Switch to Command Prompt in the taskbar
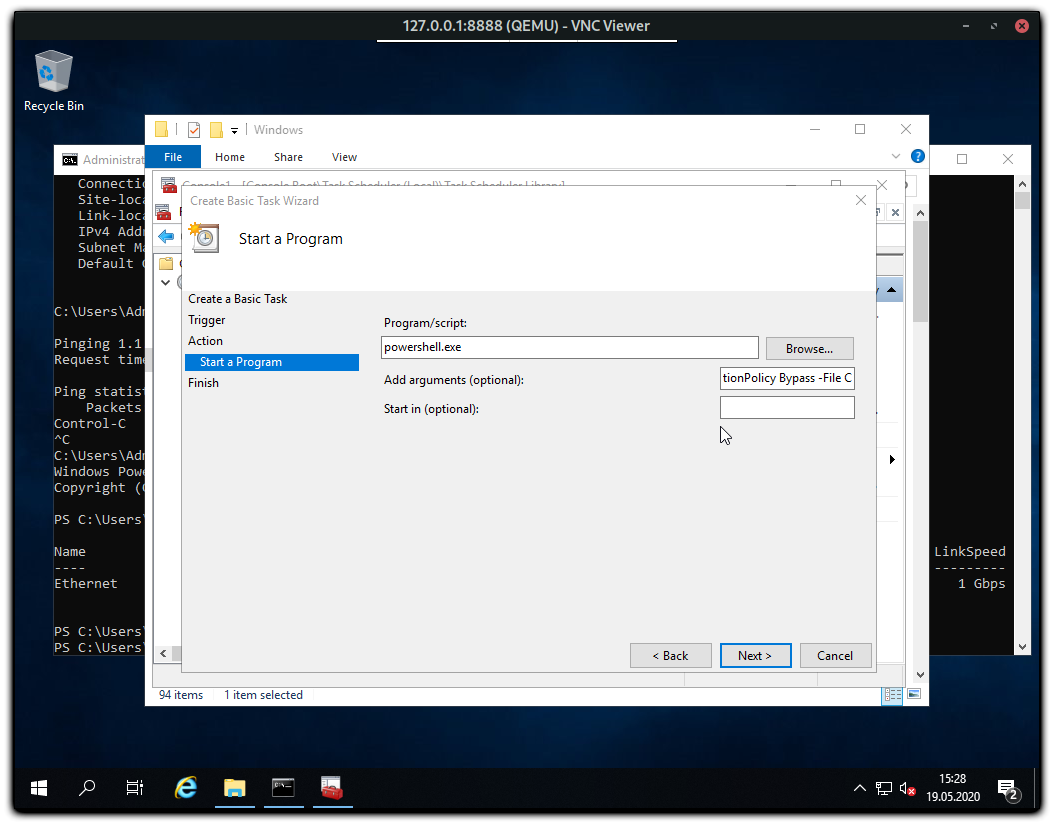Screen dimensions: 1054x826 pos(283,788)
